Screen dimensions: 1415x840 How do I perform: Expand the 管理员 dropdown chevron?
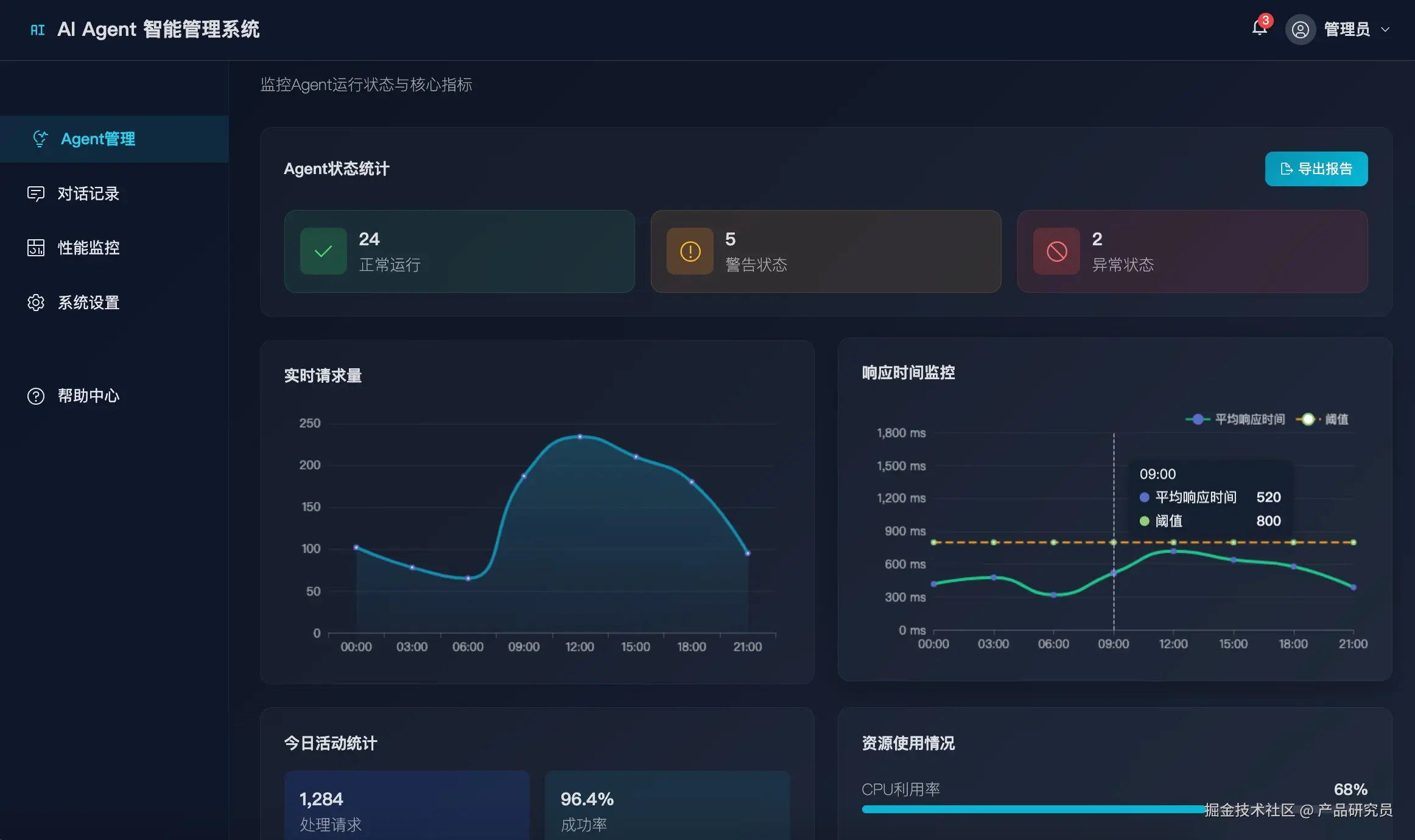point(1386,30)
